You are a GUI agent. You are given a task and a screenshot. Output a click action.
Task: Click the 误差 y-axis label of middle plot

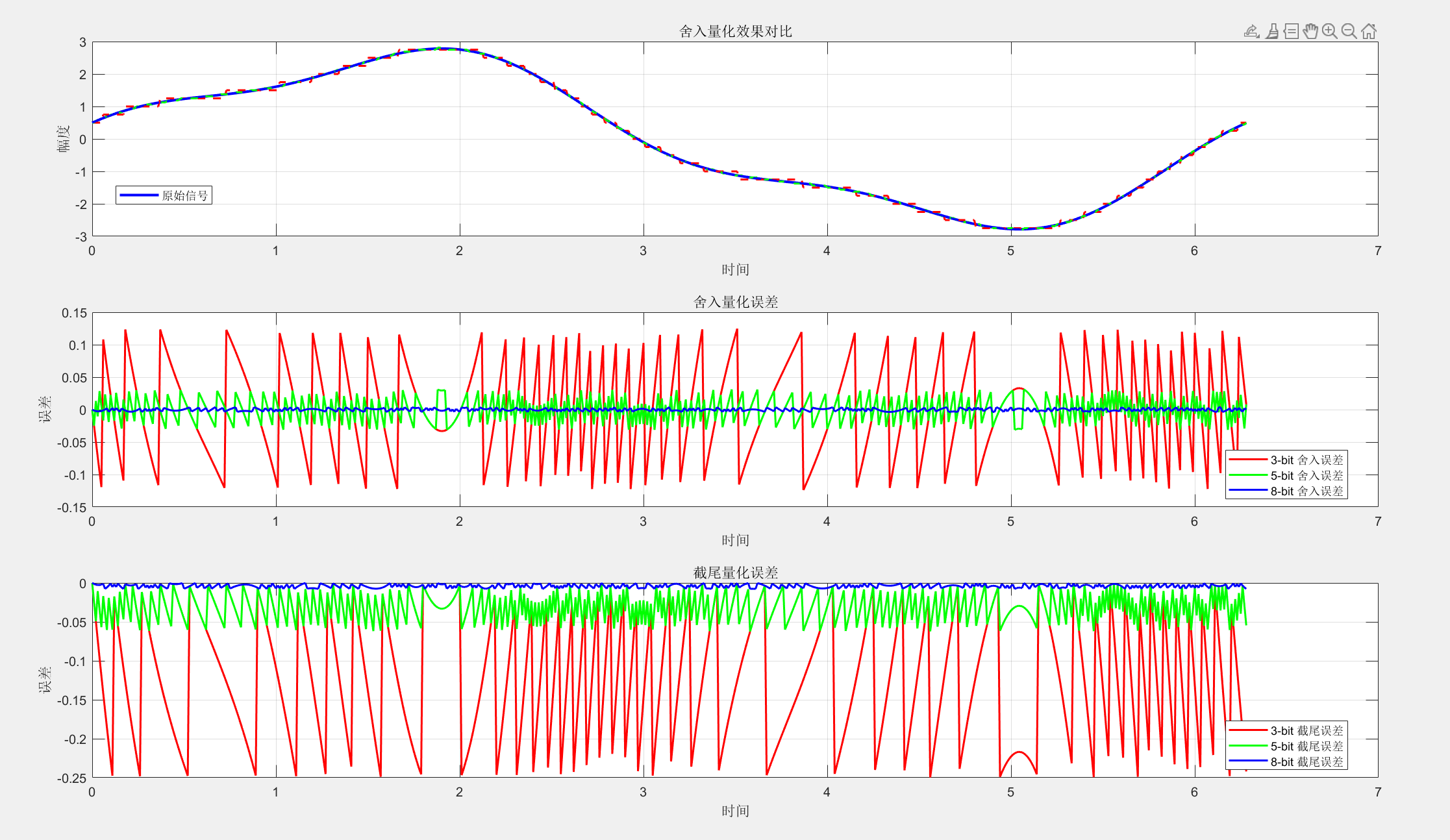pos(45,410)
